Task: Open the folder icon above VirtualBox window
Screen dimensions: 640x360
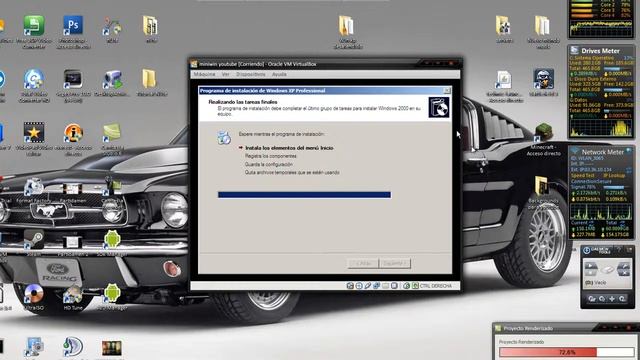Action: tap(346, 26)
